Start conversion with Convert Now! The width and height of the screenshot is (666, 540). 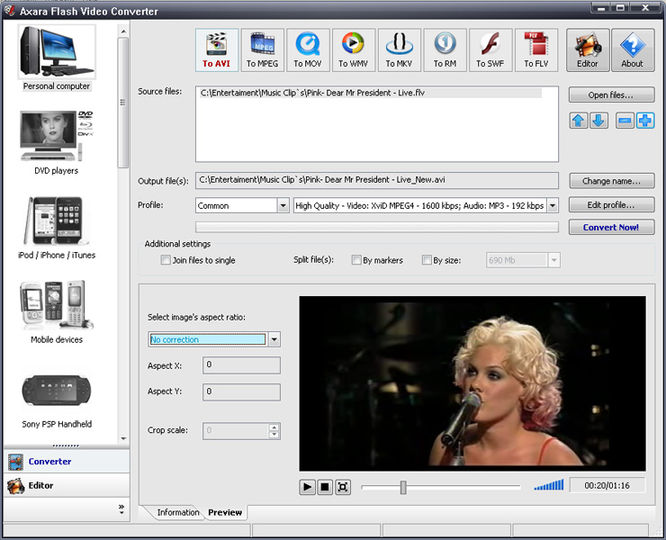click(611, 227)
